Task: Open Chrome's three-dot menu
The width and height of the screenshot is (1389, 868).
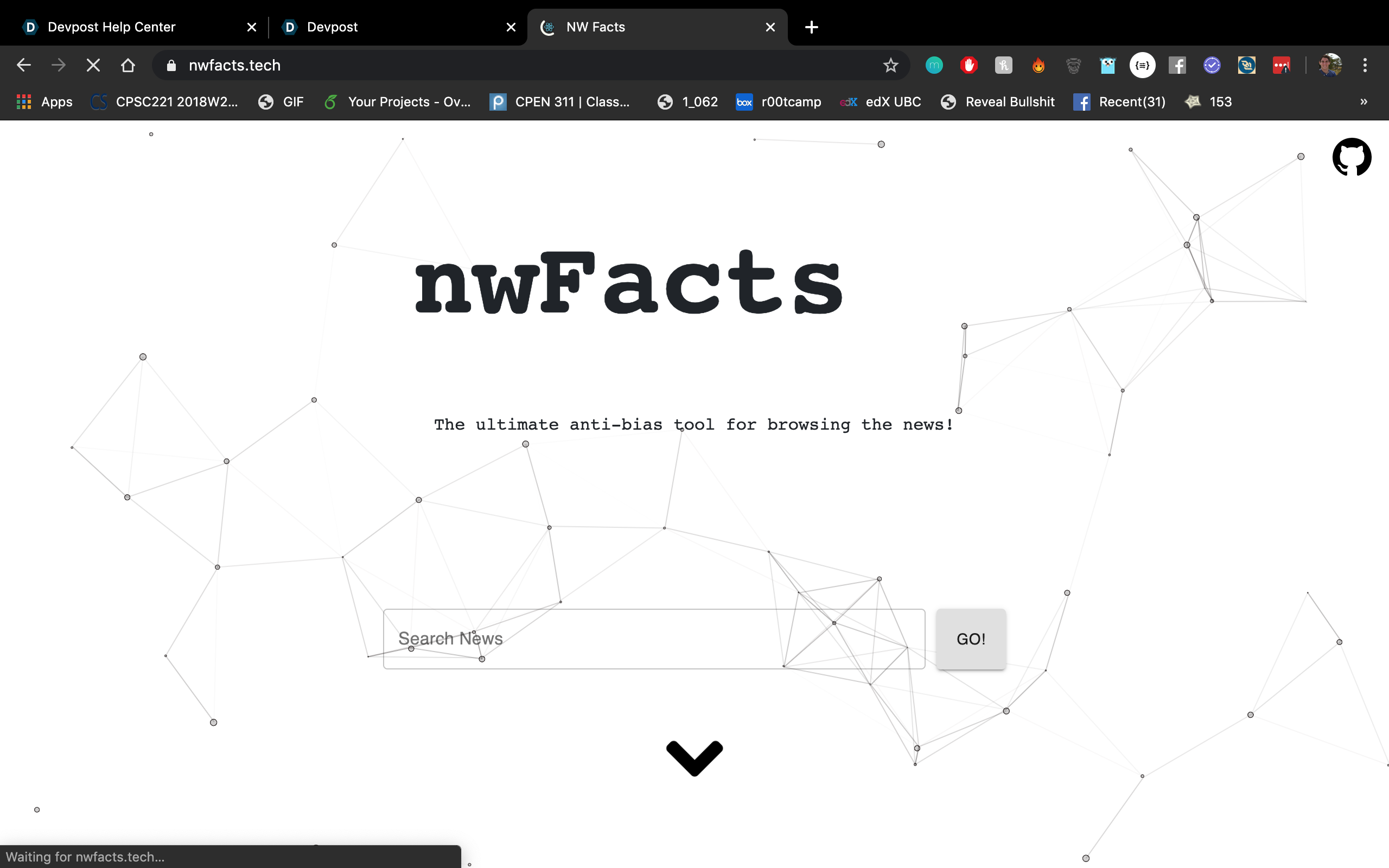Action: (1365, 66)
